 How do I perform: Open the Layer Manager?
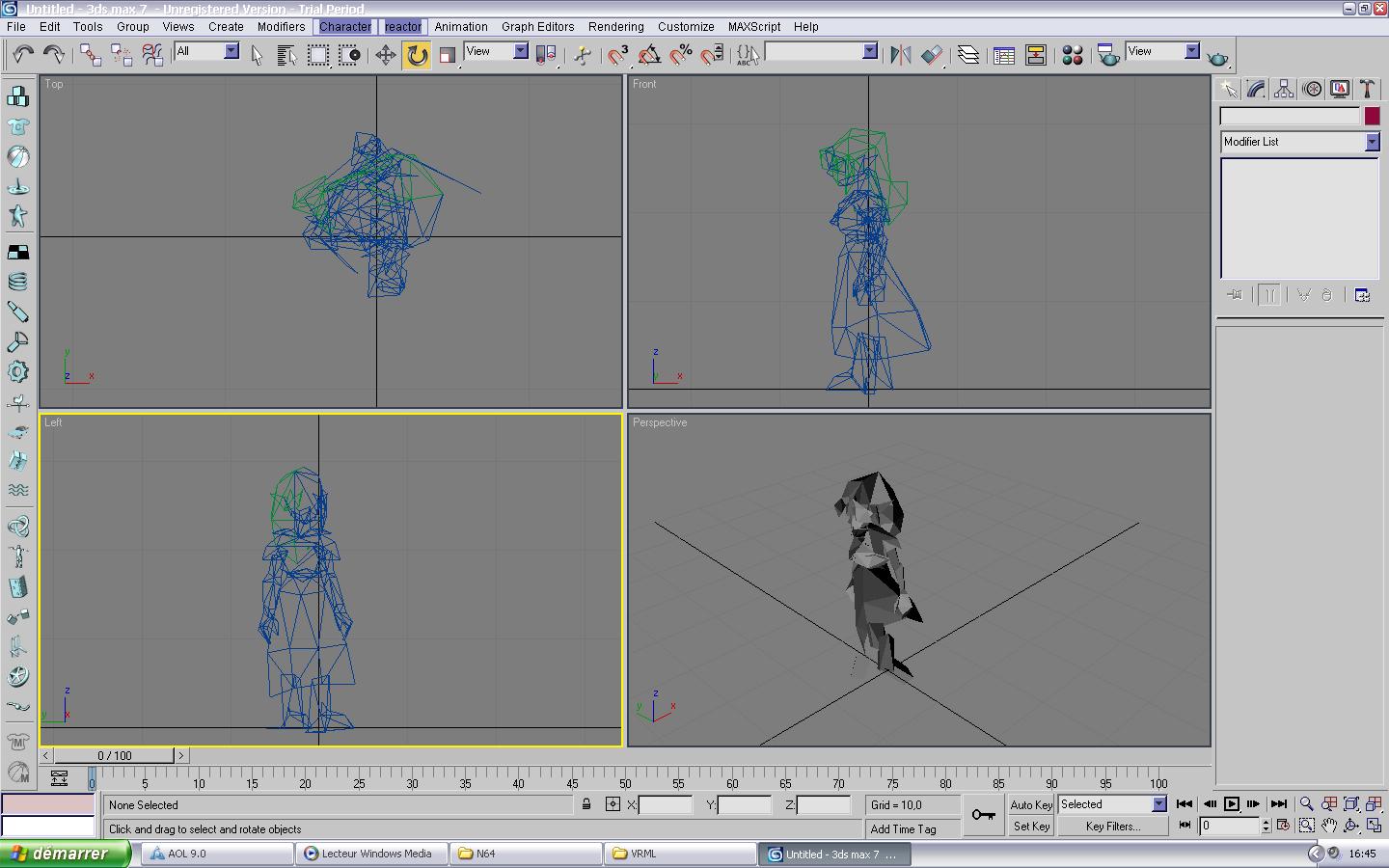tap(968, 55)
